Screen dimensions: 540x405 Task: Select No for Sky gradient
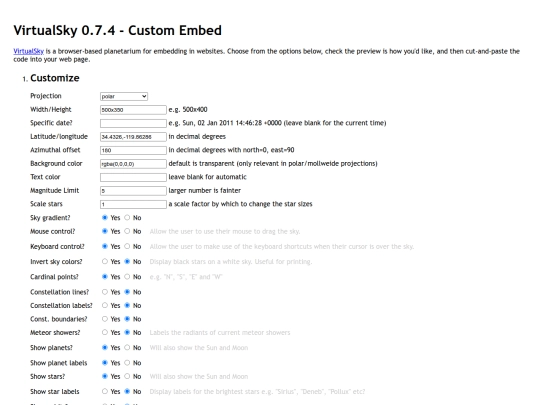[127, 218]
